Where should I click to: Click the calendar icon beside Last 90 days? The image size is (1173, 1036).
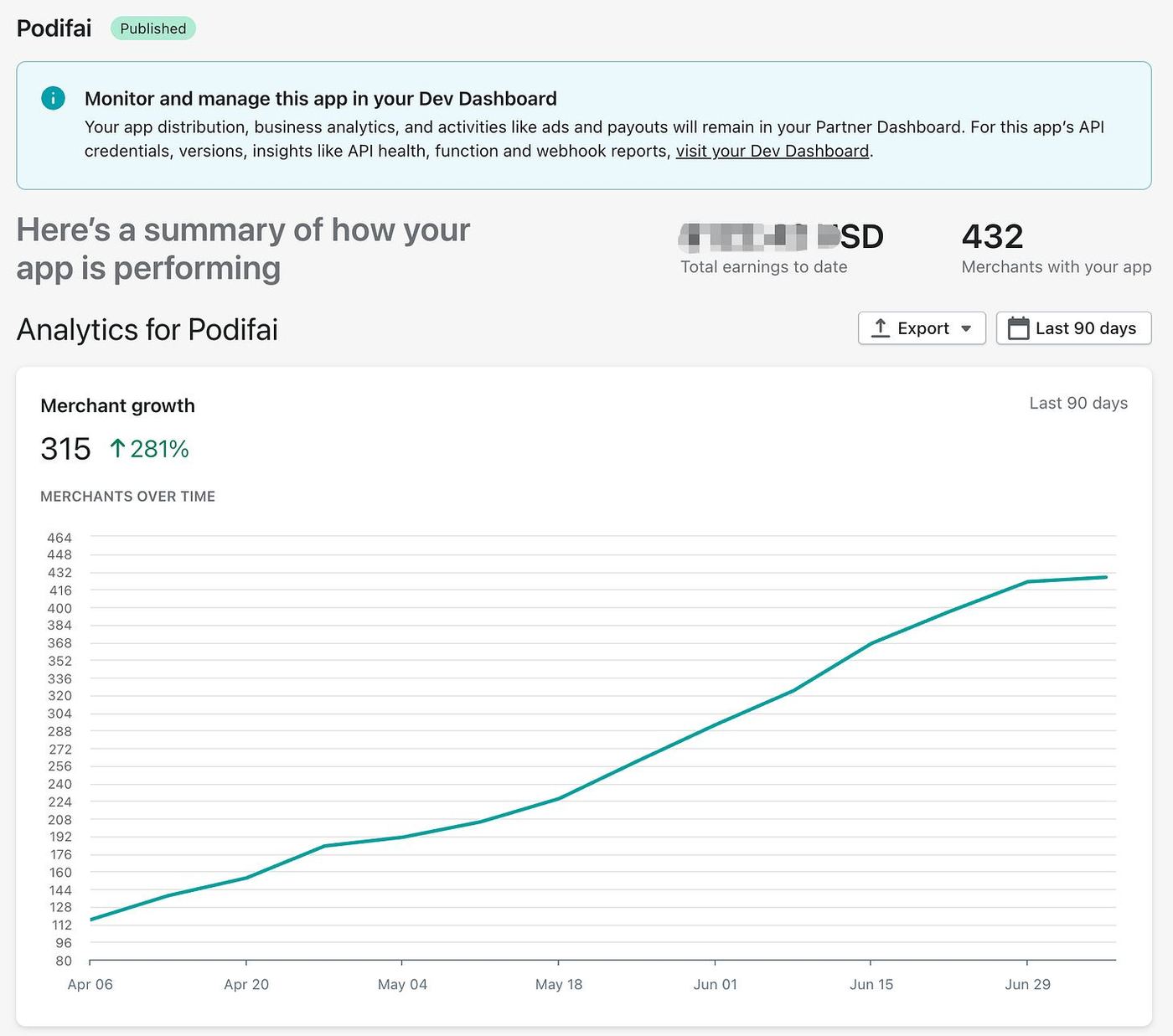point(1018,328)
